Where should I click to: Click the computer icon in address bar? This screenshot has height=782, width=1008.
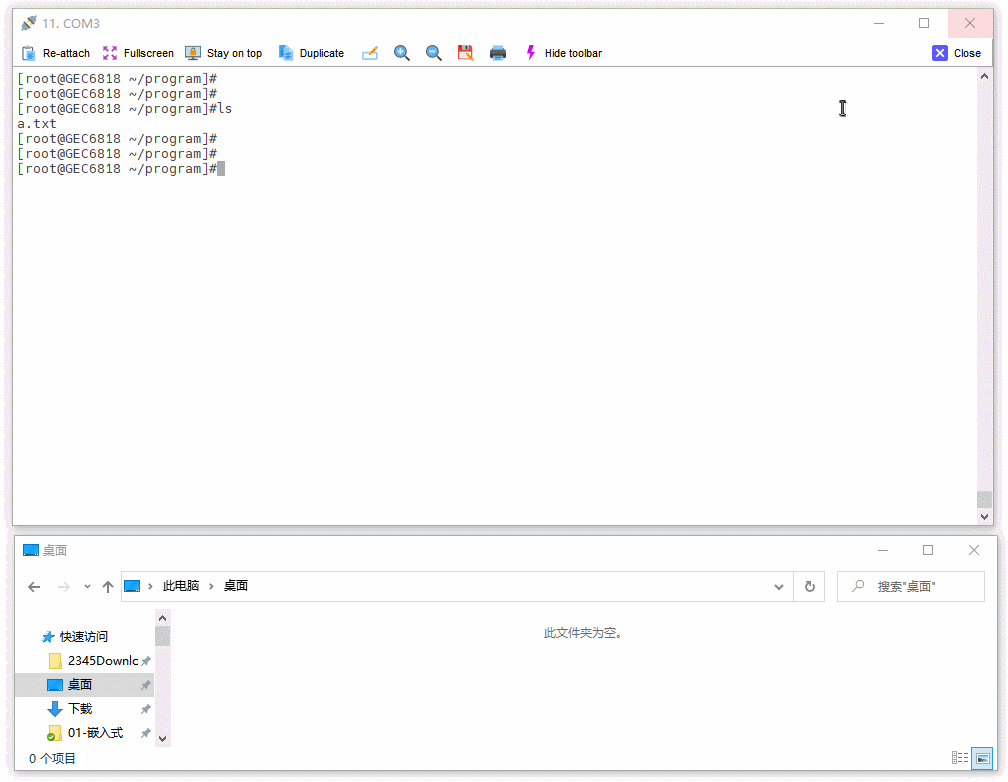pyautogui.click(x=132, y=586)
